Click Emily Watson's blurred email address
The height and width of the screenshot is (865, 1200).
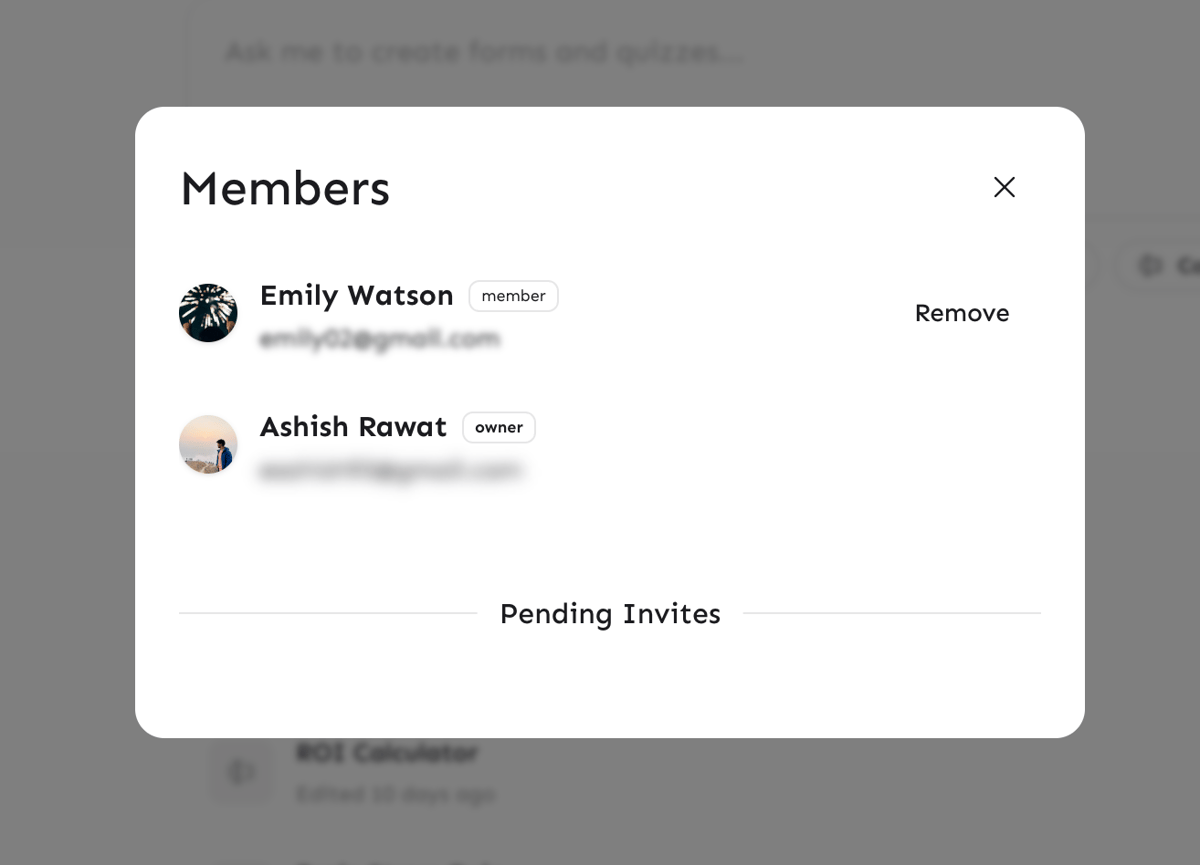click(x=379, y=340)
